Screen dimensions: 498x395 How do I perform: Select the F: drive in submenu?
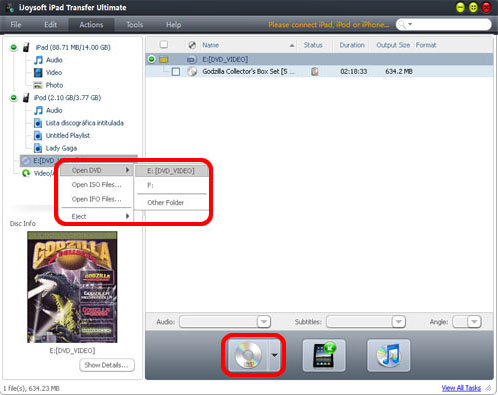tap(171, 185)
